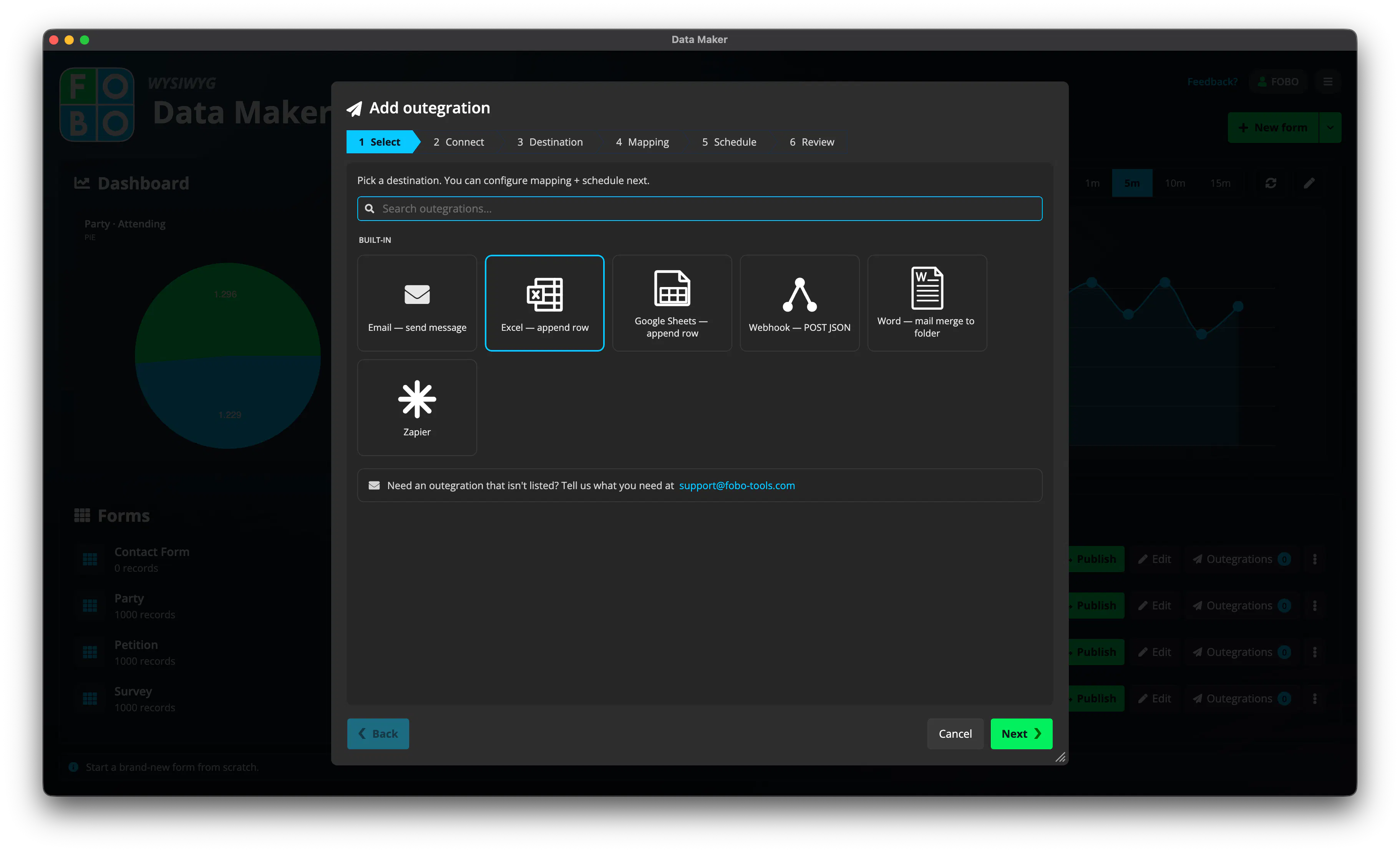This screenshot has width=1400, height=853.
Task: Click the Contact Form grid icon
Action: [x=90, y=559]
